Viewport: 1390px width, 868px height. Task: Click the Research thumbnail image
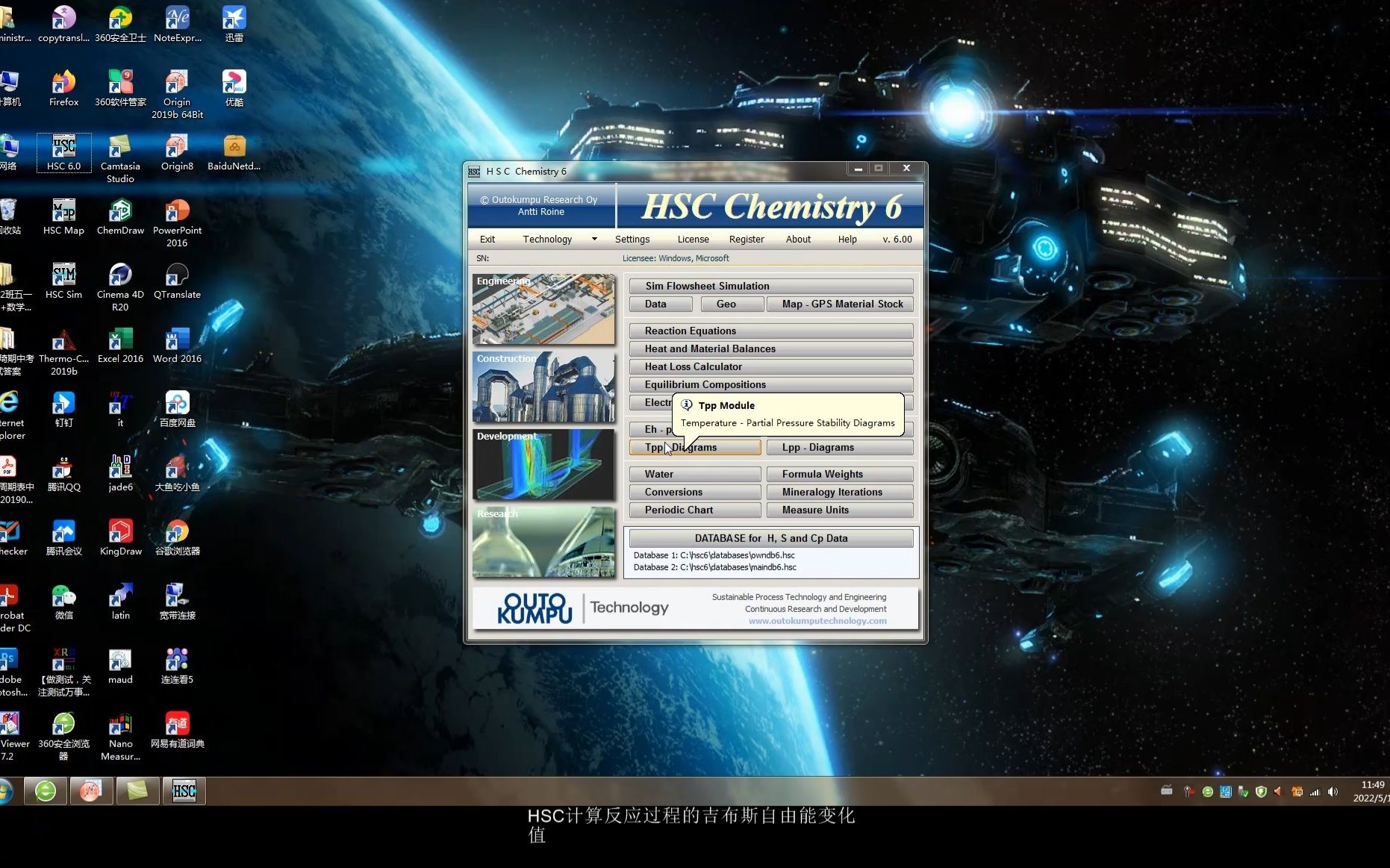pos(543,542)
